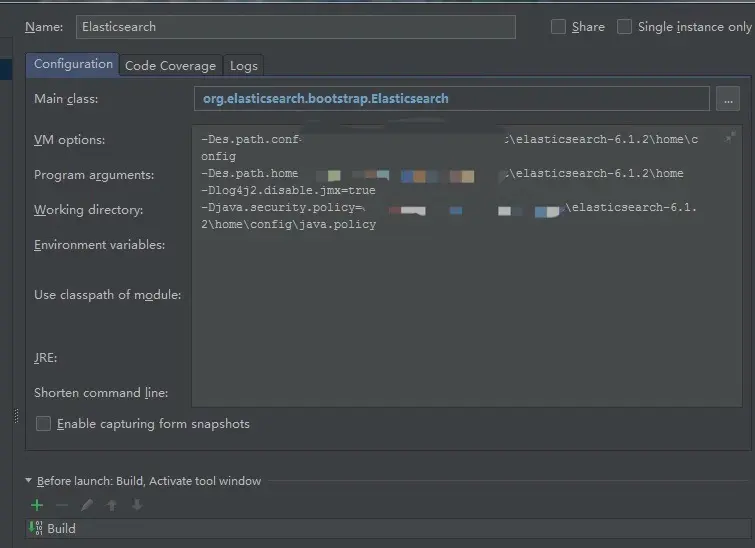The height and width of the screenshot is (548, 755).
Task: Click the Use classpath of module label
Action: tap(107, 295)
